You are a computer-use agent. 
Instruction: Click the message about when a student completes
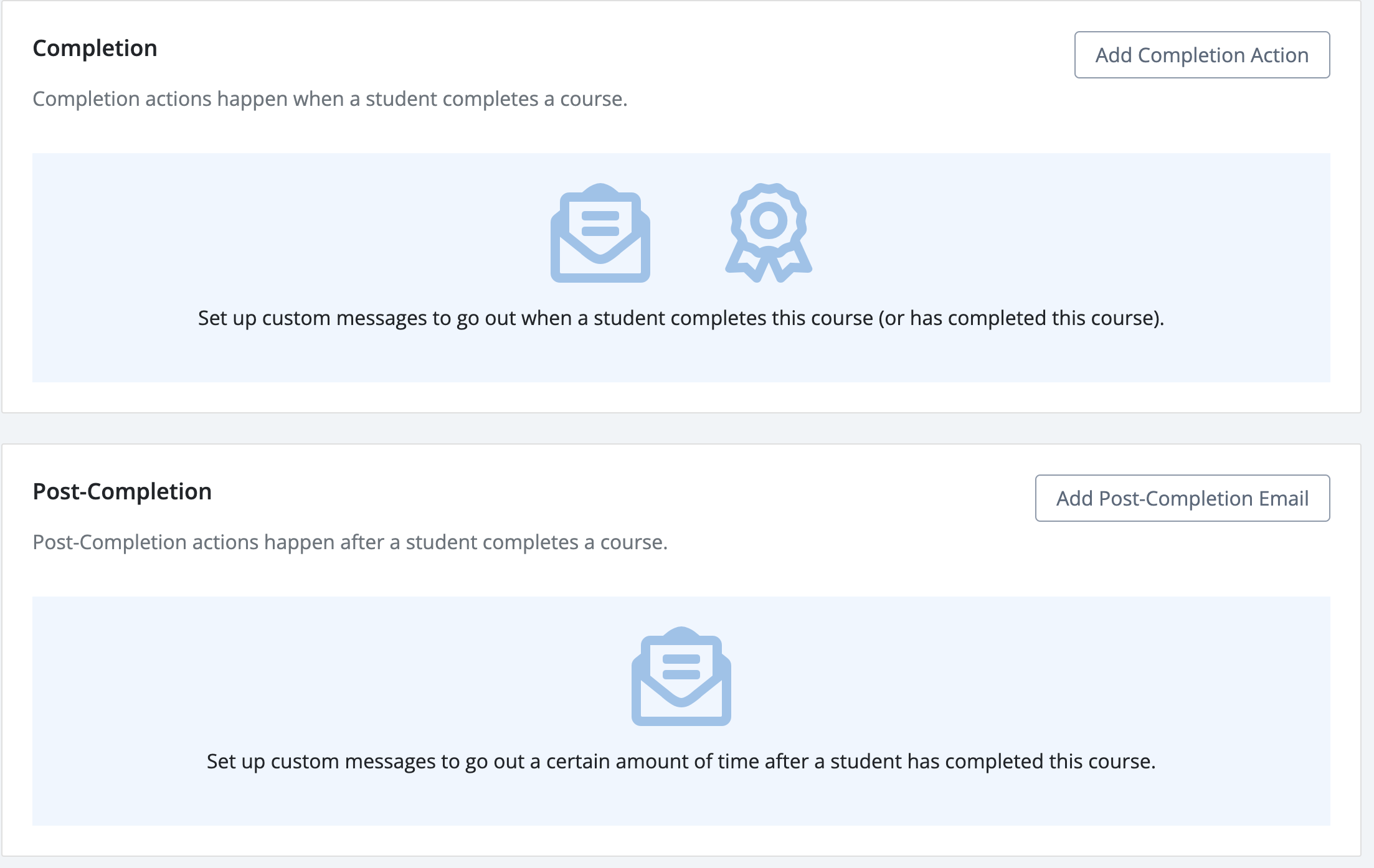click(x=536, y=318)
